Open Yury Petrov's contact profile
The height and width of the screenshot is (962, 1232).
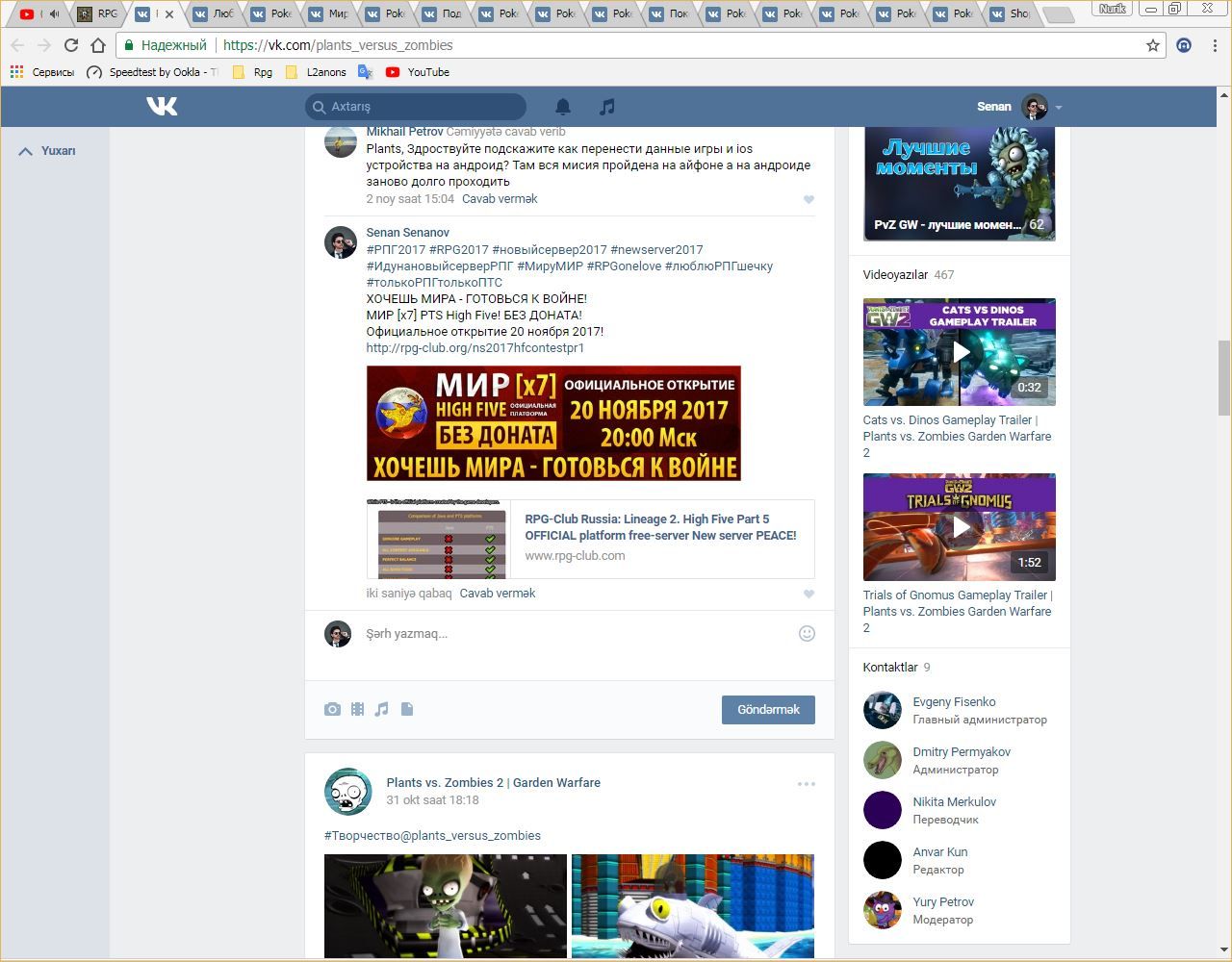pyautogui.click(x=943, y=902)
